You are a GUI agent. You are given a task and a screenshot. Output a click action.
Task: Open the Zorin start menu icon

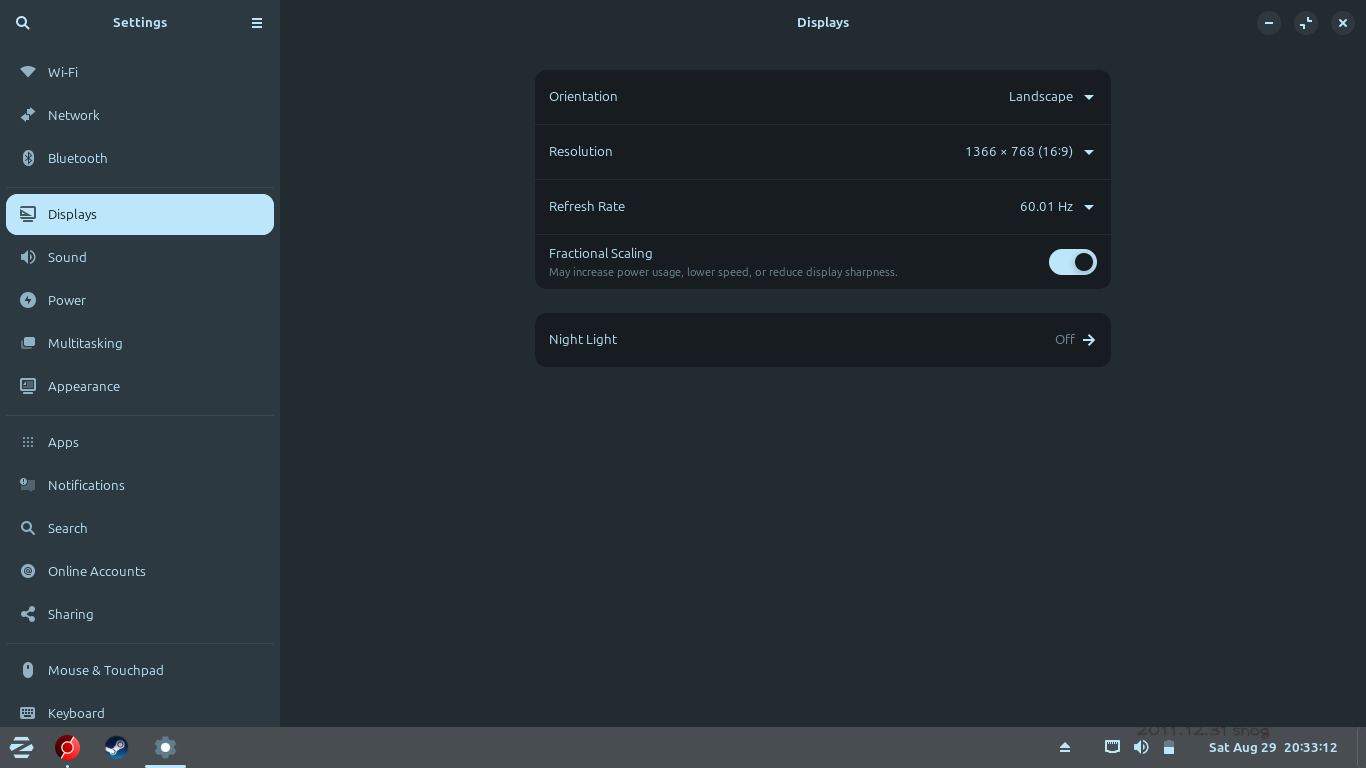point(21,747)
